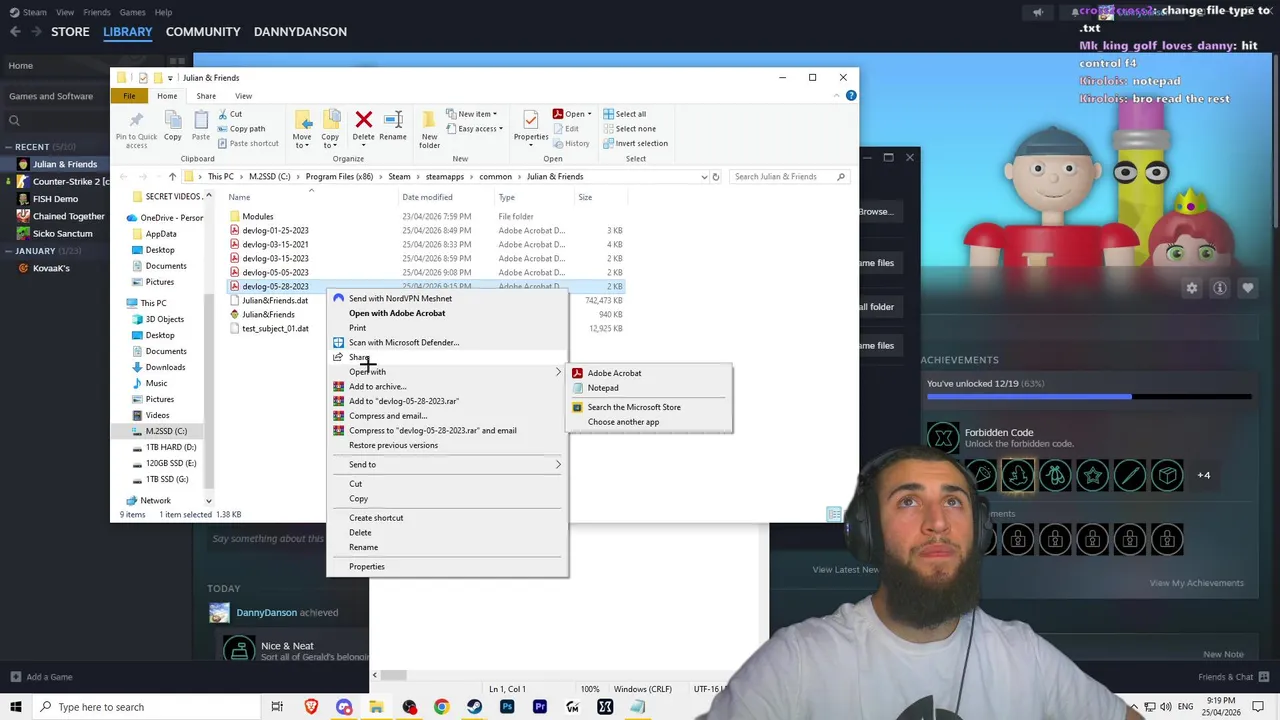Click the Steam game settings gear icon

1191,288
